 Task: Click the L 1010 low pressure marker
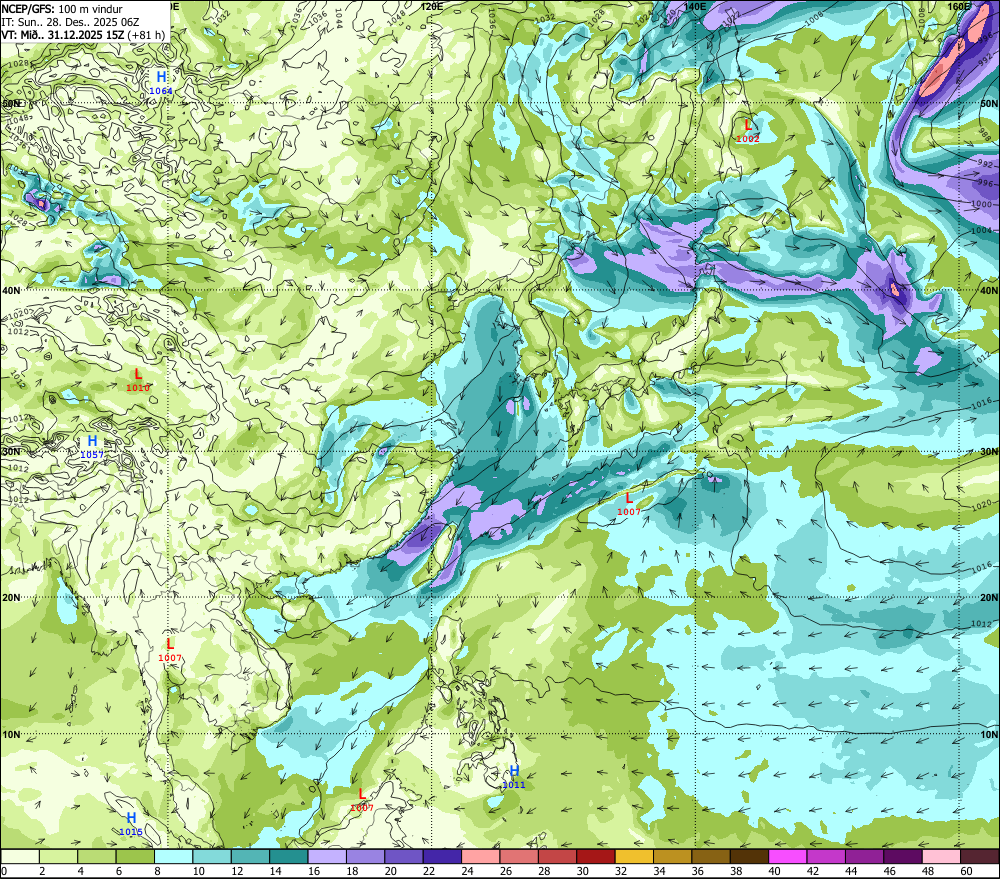(x=138, y=380)
